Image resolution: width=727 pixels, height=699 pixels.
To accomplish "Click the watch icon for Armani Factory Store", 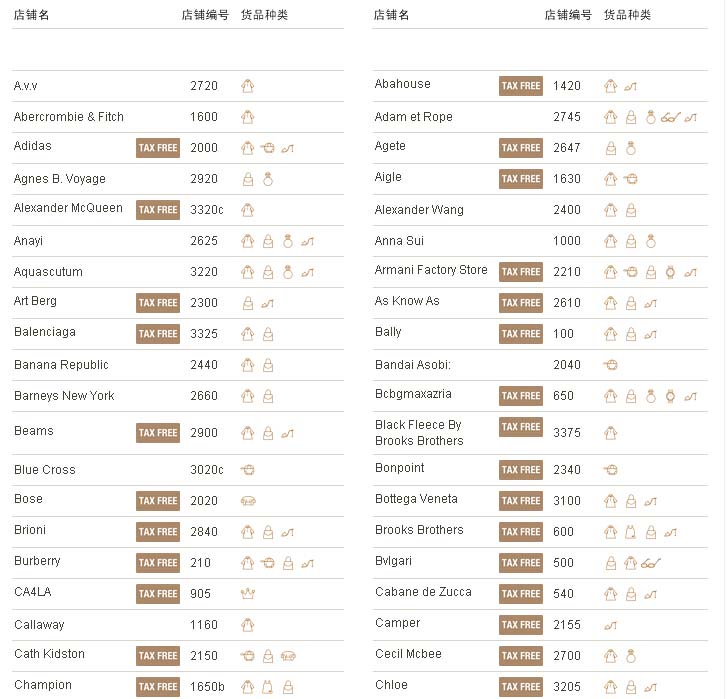I will [x=670, y=272].
